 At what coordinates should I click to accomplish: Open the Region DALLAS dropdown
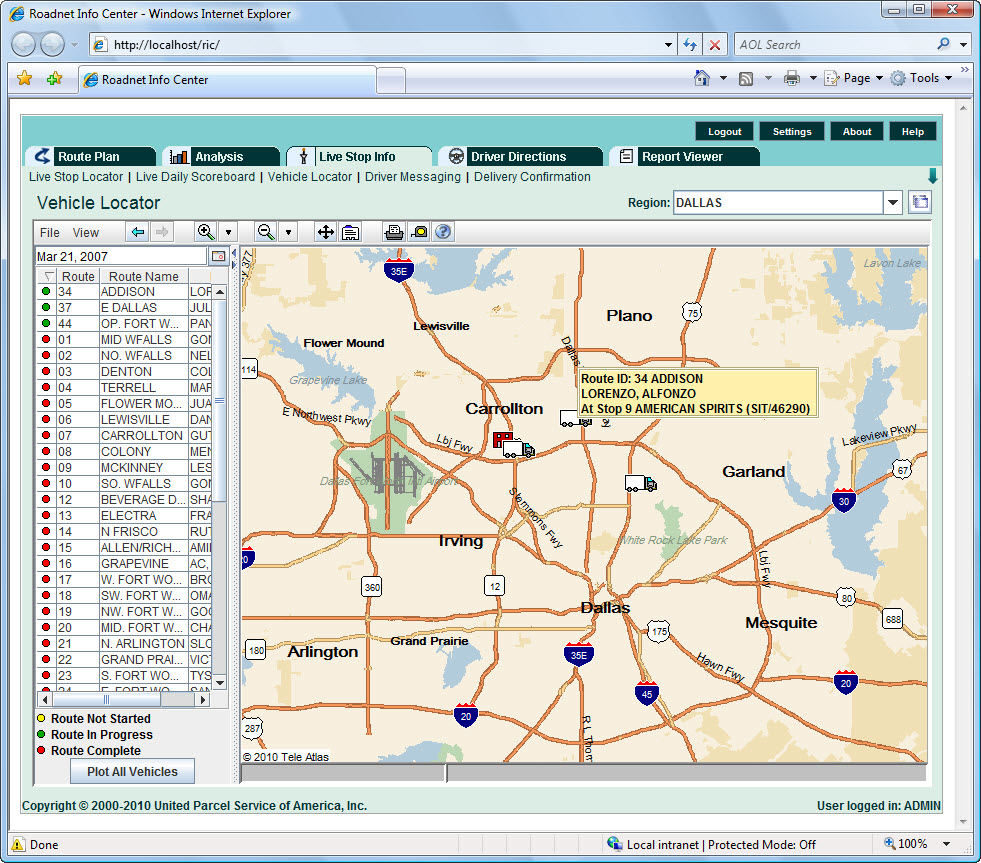pos(893,202)
